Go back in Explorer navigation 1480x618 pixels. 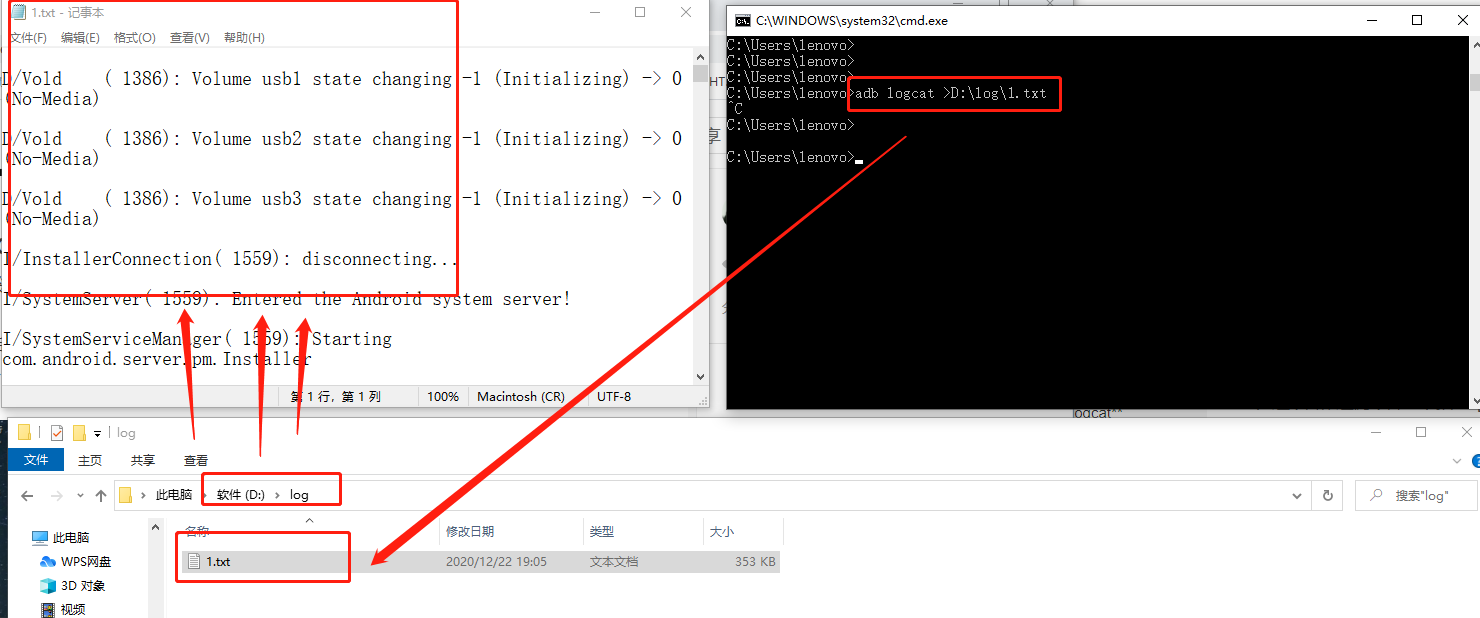pyautogui.click(x=27, y=495)
